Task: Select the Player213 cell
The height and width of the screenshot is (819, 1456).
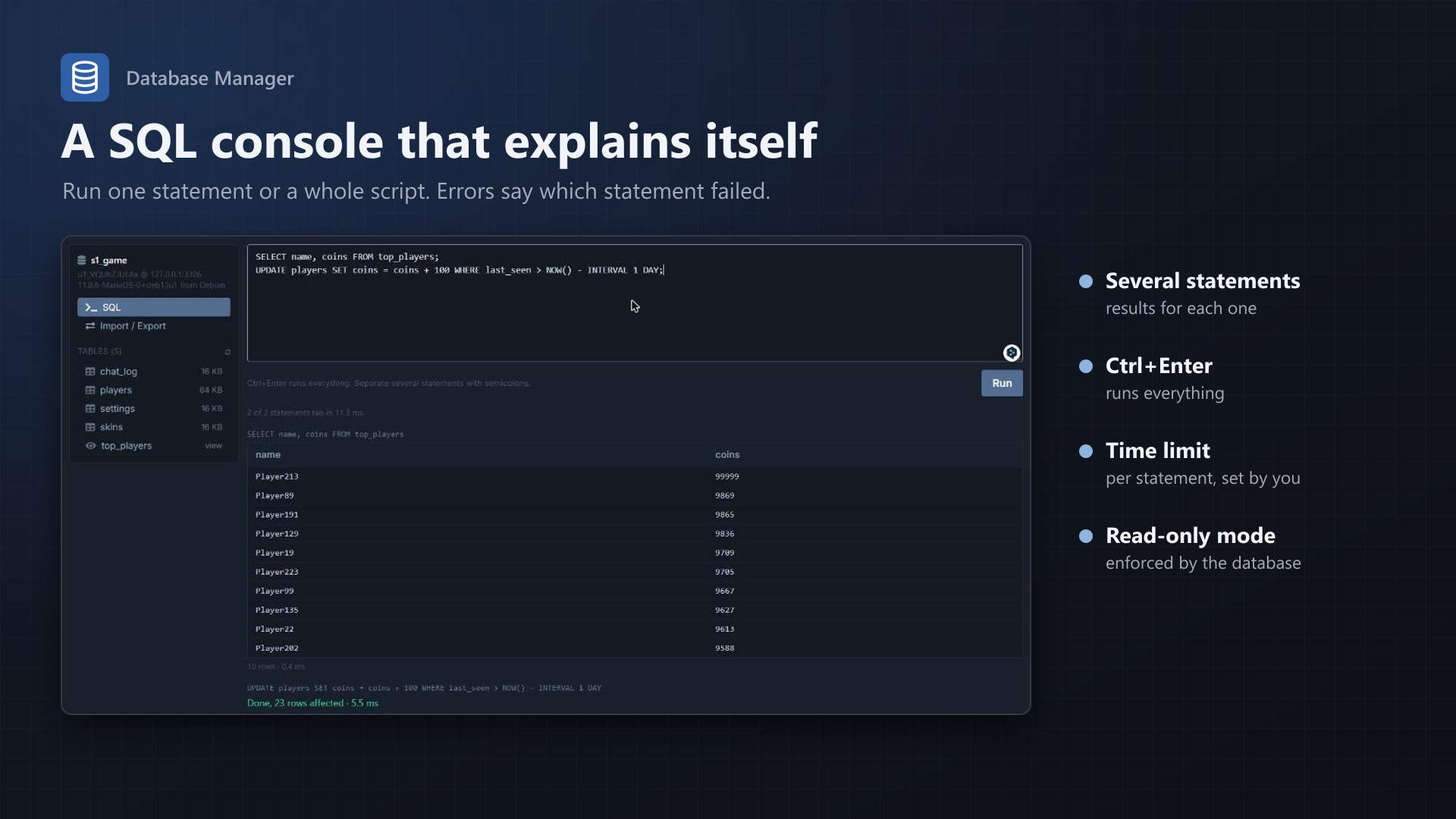Action: click(x=277, y=477)
